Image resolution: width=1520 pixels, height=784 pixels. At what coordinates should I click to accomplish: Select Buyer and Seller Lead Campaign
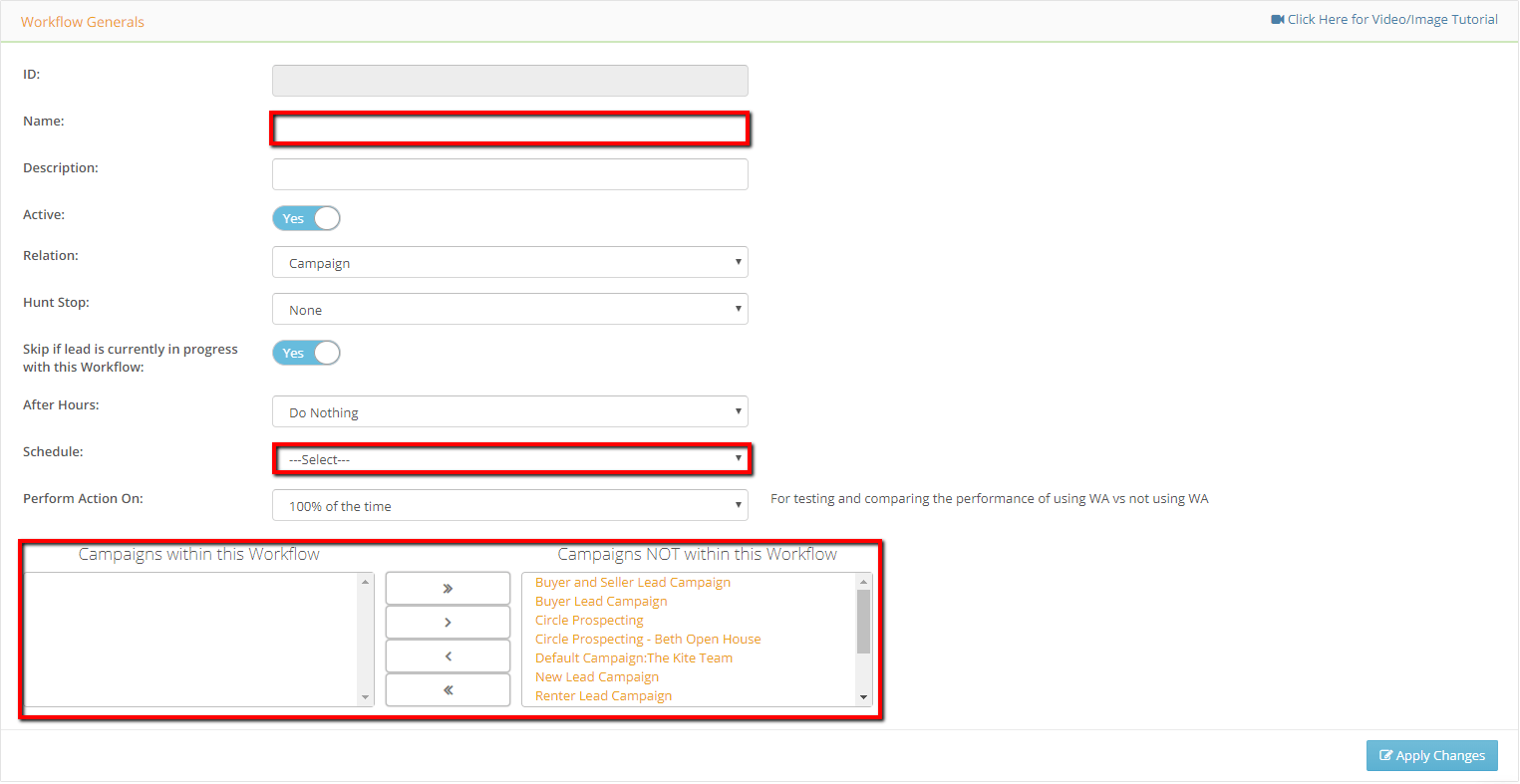(632, 583)
